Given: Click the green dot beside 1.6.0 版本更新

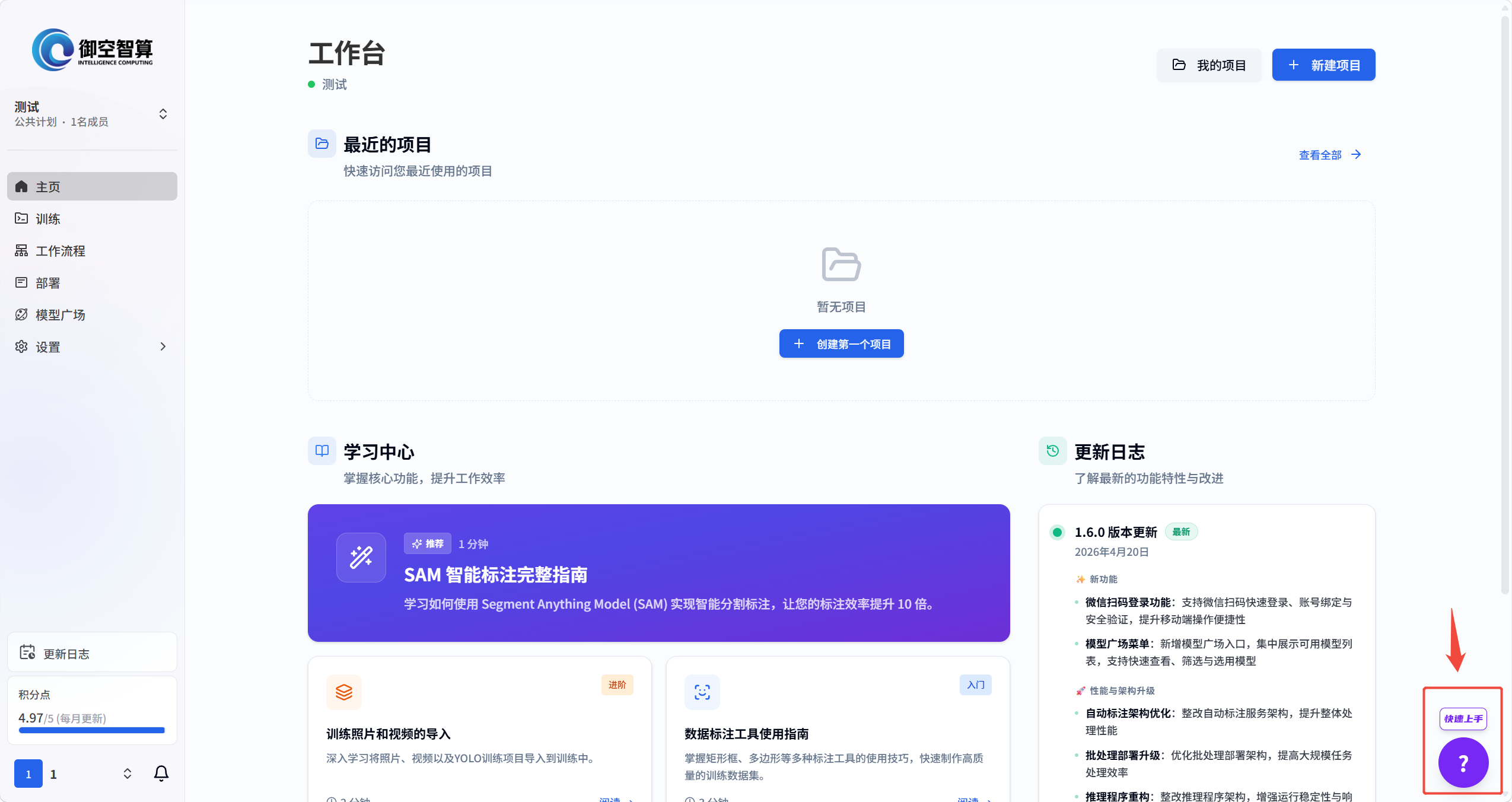Looking at the screenshot, I should [x=1057, y=532].
